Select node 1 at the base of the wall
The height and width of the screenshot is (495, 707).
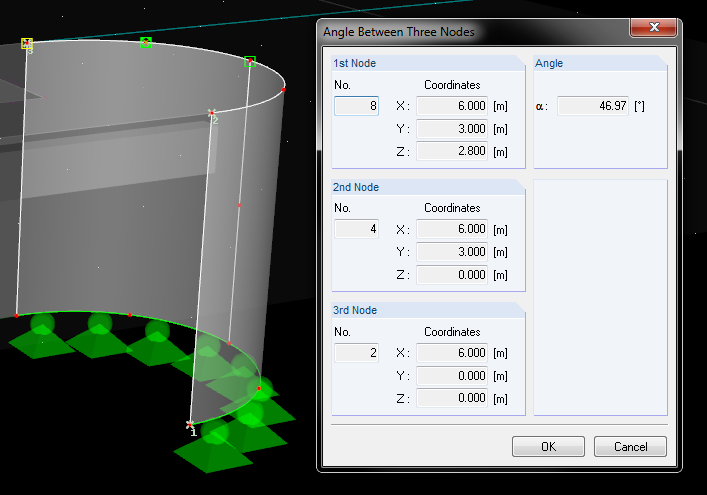[x=190, y=424]
